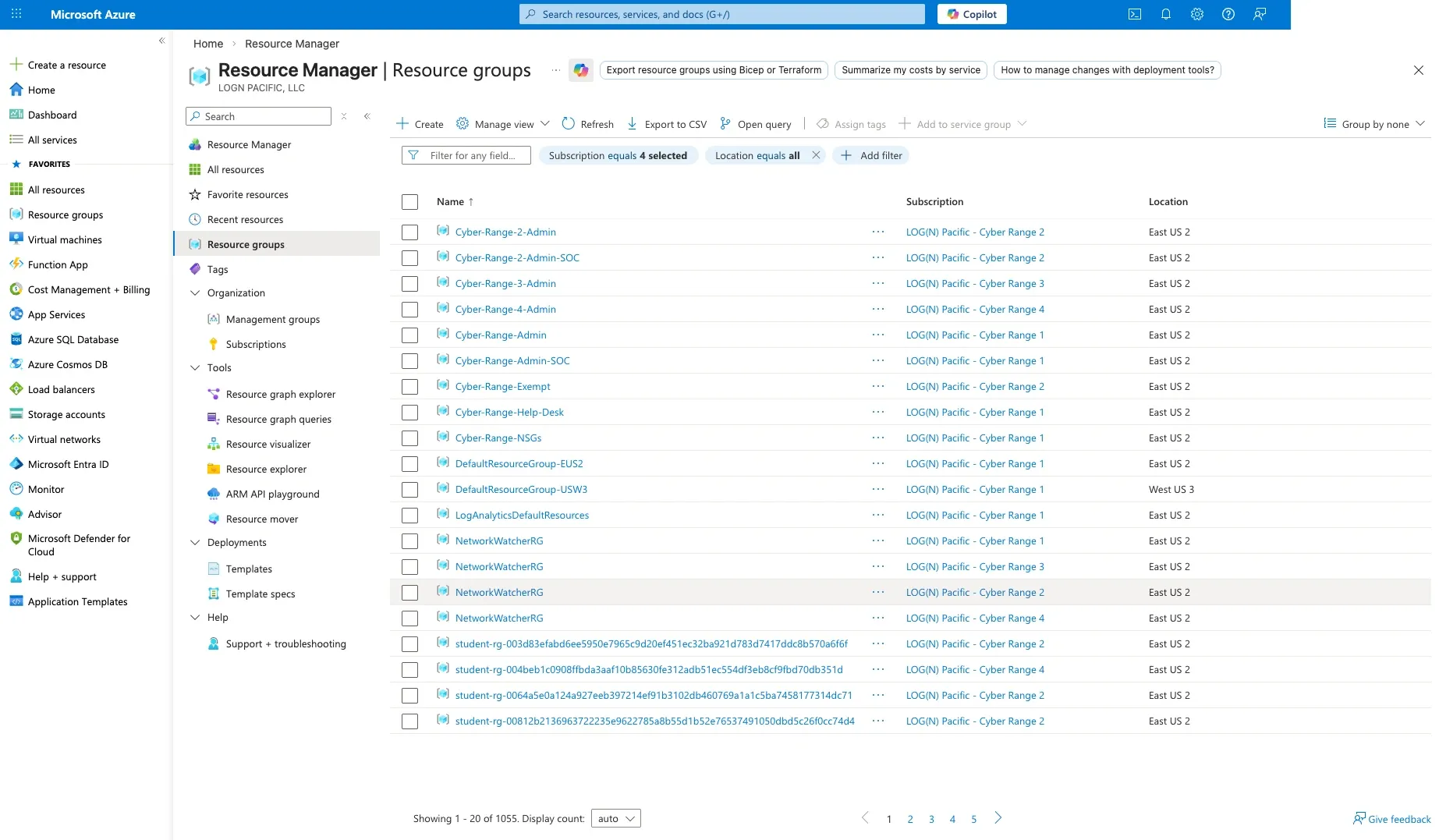This screenshot has width=1439, height=840.
Task: Go to next results page arrow
Action: (998, 818)
